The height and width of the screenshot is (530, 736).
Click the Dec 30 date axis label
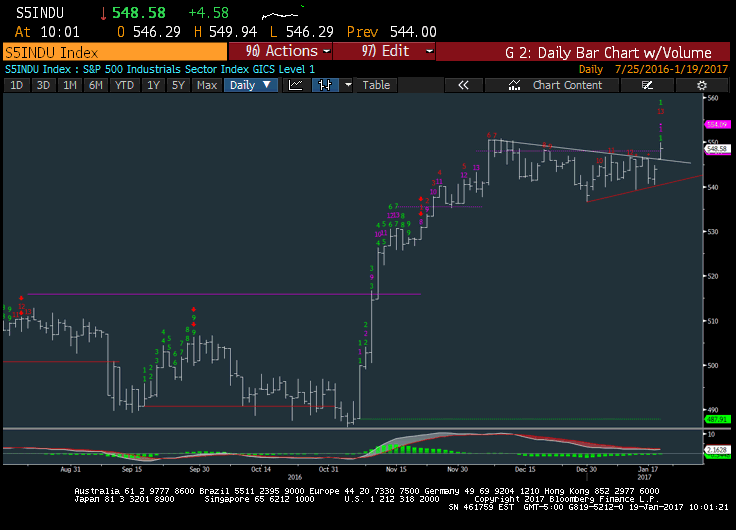coord(586,469)
